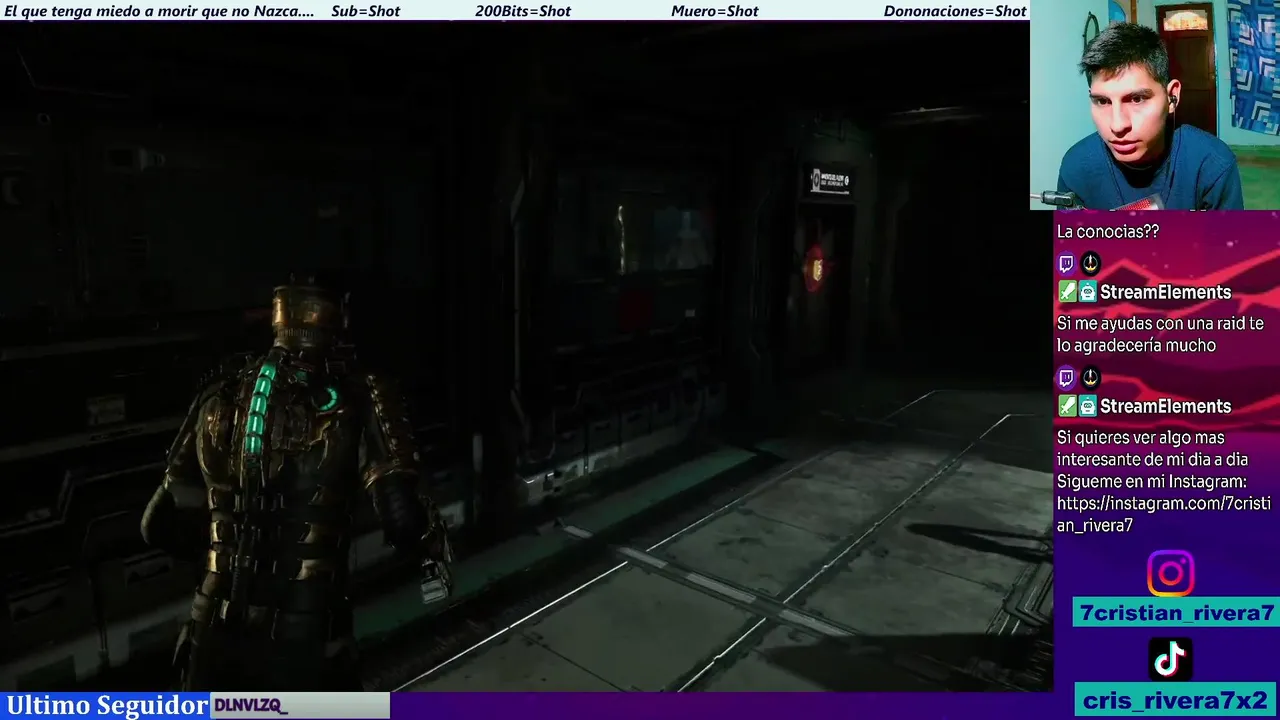Click robot badge beside Instagram-message StreamElements
The width and height of the screenshot is (1280, 720).
pyautogui.click(x=1087, y=406)
